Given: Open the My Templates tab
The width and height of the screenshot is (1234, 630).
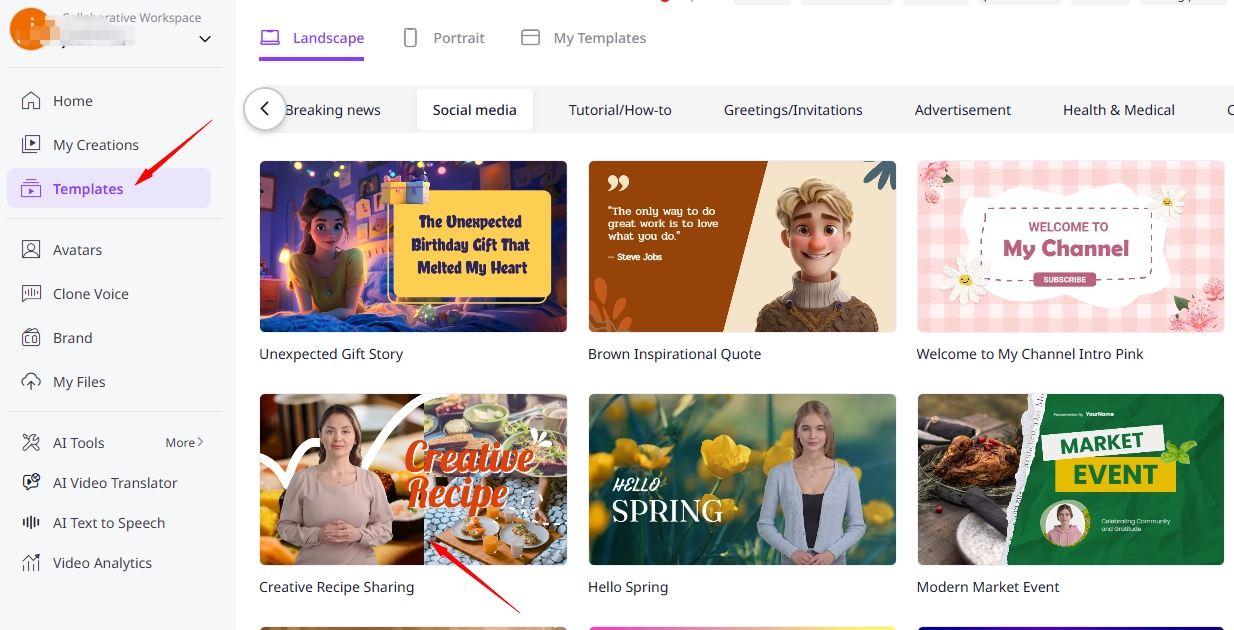Looking at the screenshot, I should click(584, 38).
